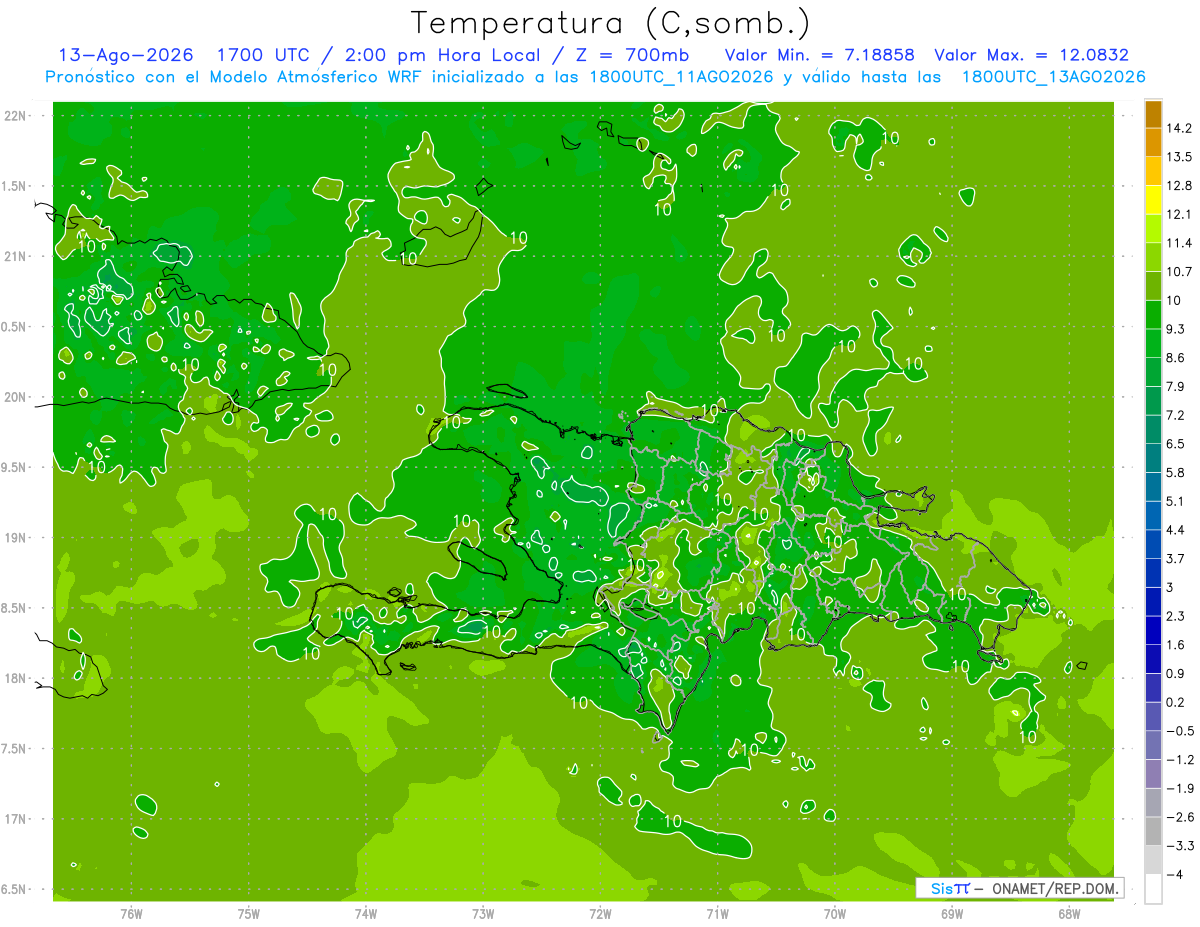Click the "13.5" colorbar value
This screenshot has width=1200, height=927.
tap(1178, 157)
